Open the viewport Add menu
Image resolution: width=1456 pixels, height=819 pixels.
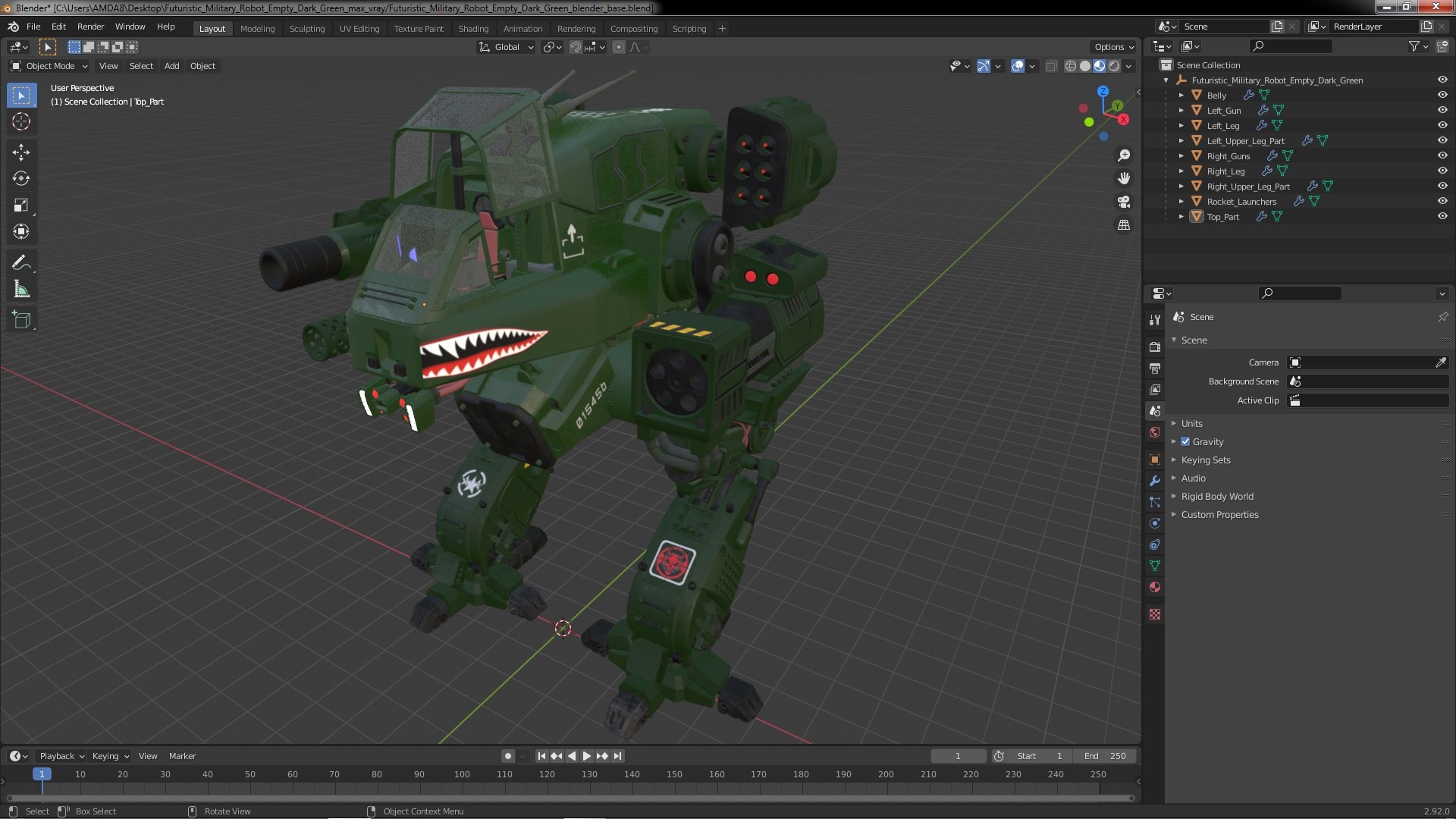click(172, 66)
